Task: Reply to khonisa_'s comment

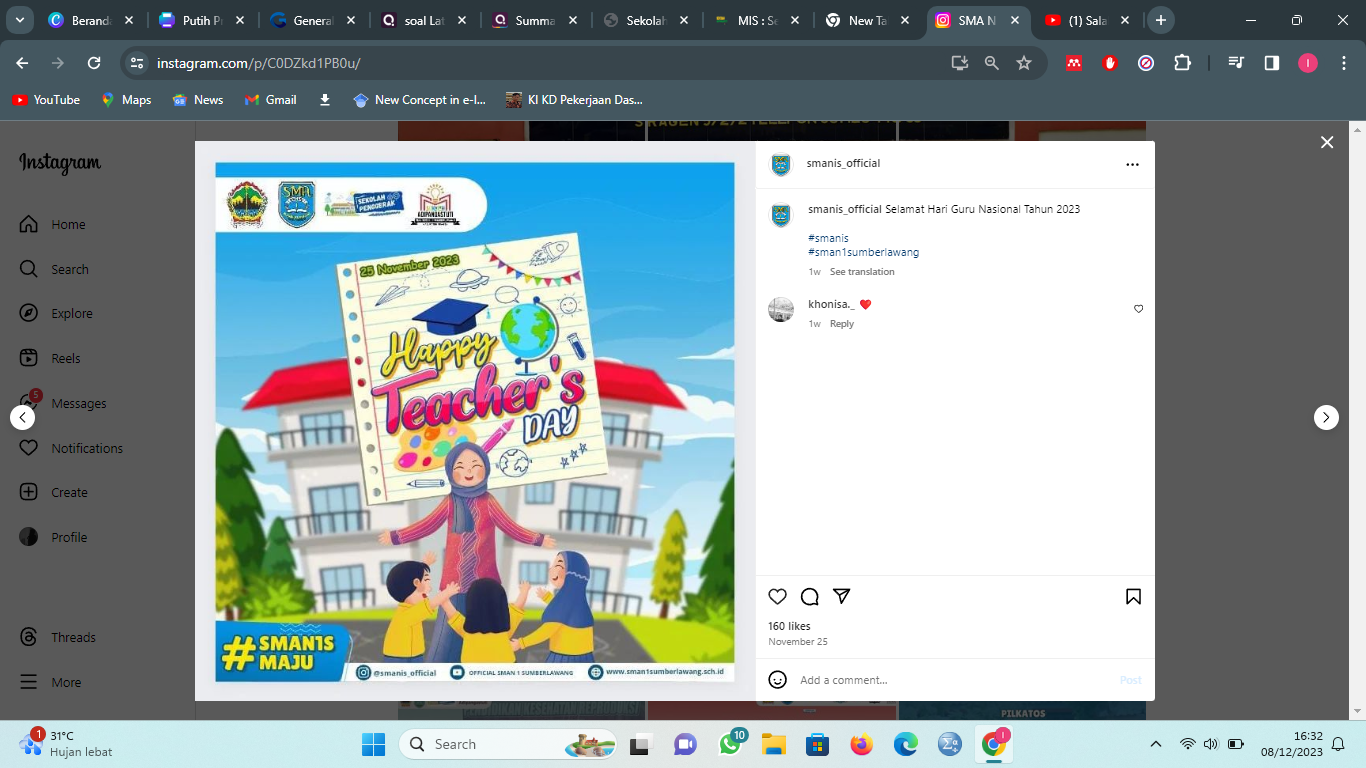Action: point(842,324)
